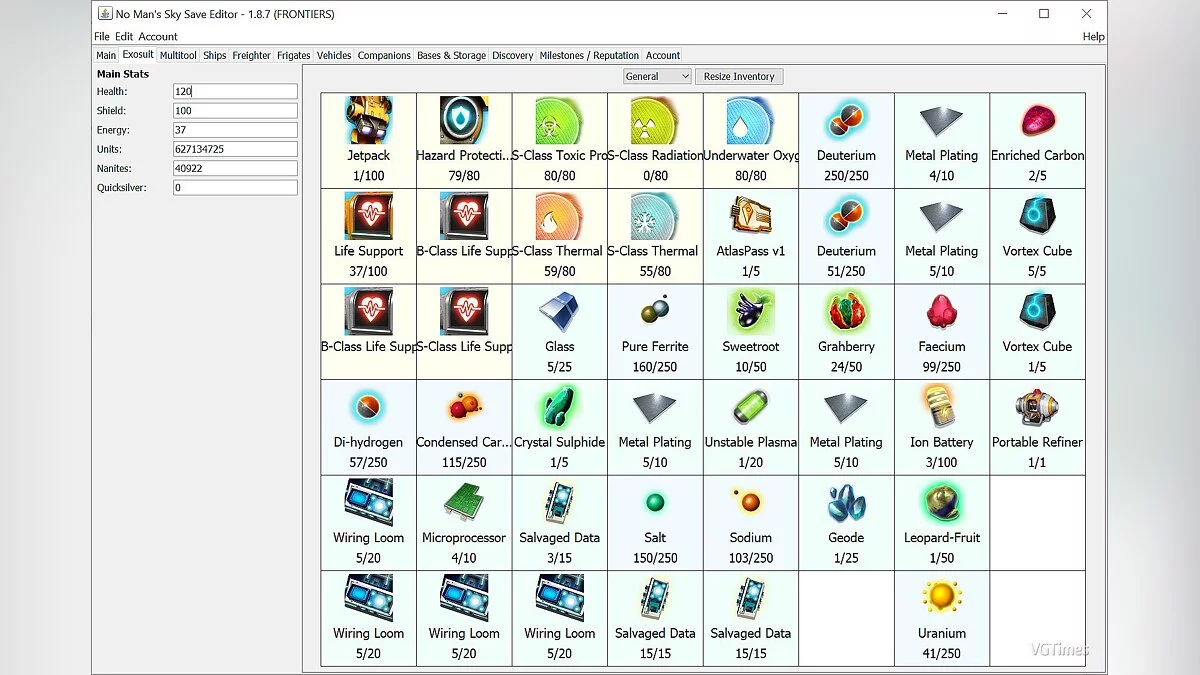Viewport: 1200px width, 675px height.
Task: Switch to the Ships tab
Action: [x=215, y=56]
